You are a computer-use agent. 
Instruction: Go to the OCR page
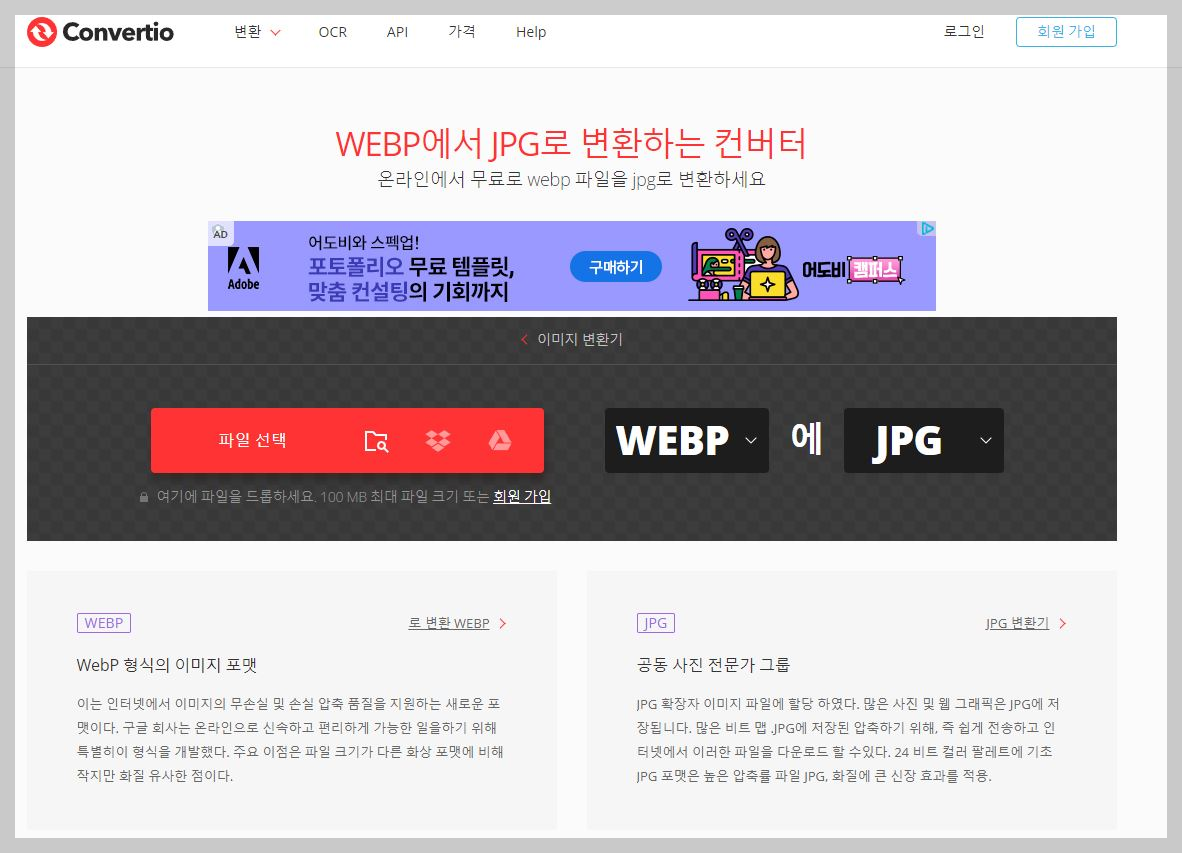332,32
